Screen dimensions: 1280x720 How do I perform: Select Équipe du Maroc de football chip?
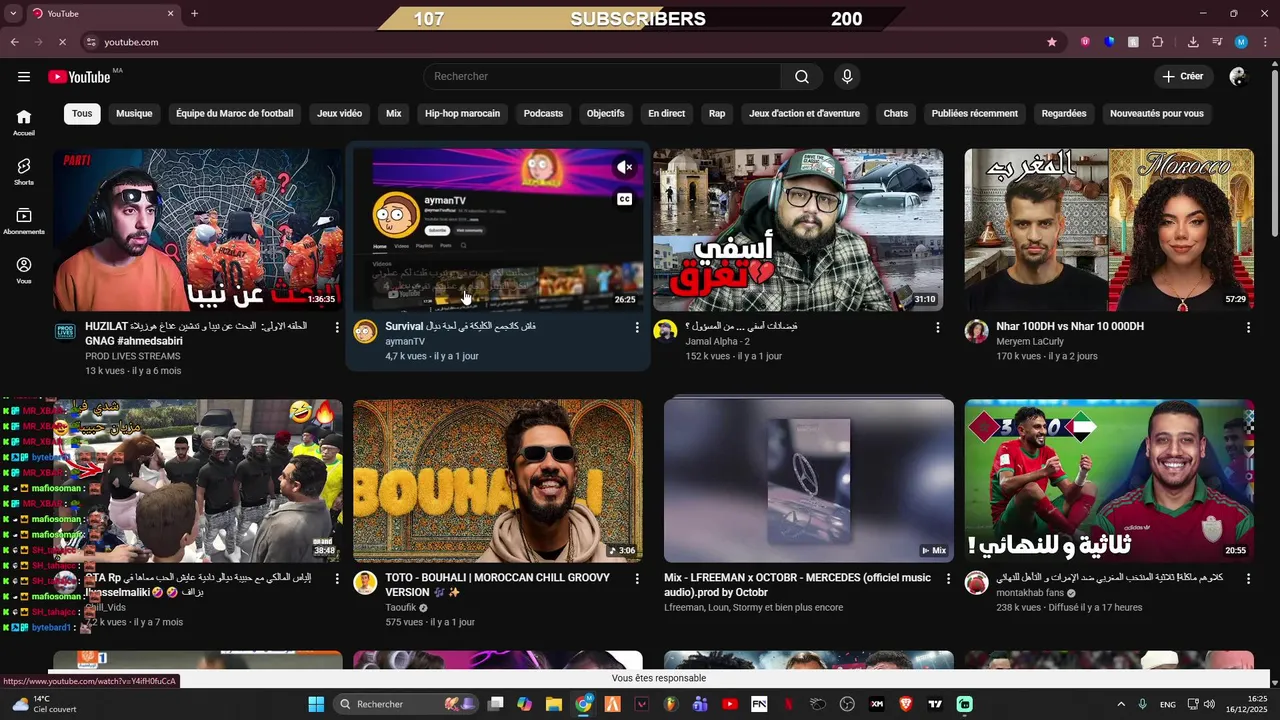235,113
